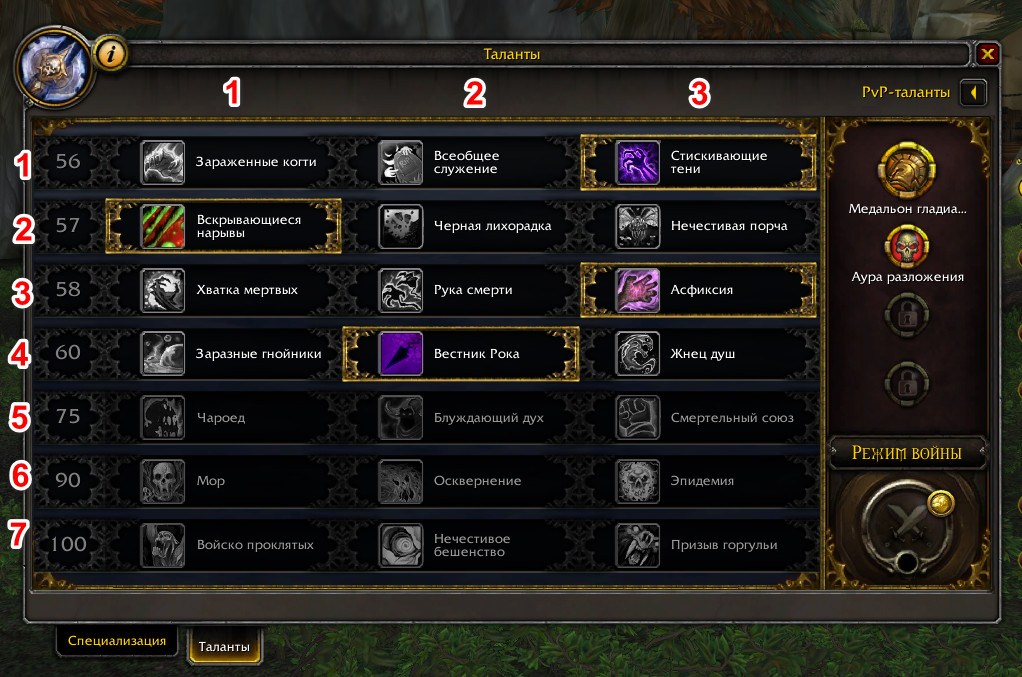The width and height of the screenshot is (1022, 677).
Task: Choose the Всеобщее служение talent icon
Action: click(x=400, y=162)
